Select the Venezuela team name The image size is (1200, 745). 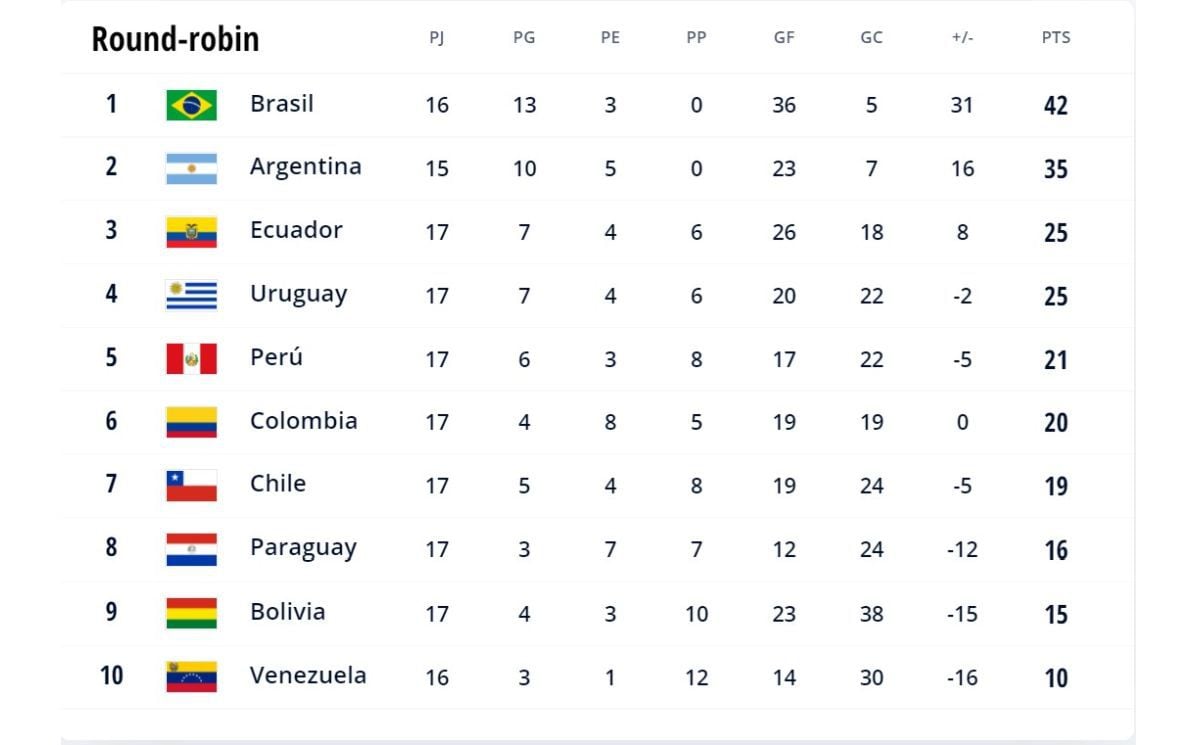coord(308,675)
